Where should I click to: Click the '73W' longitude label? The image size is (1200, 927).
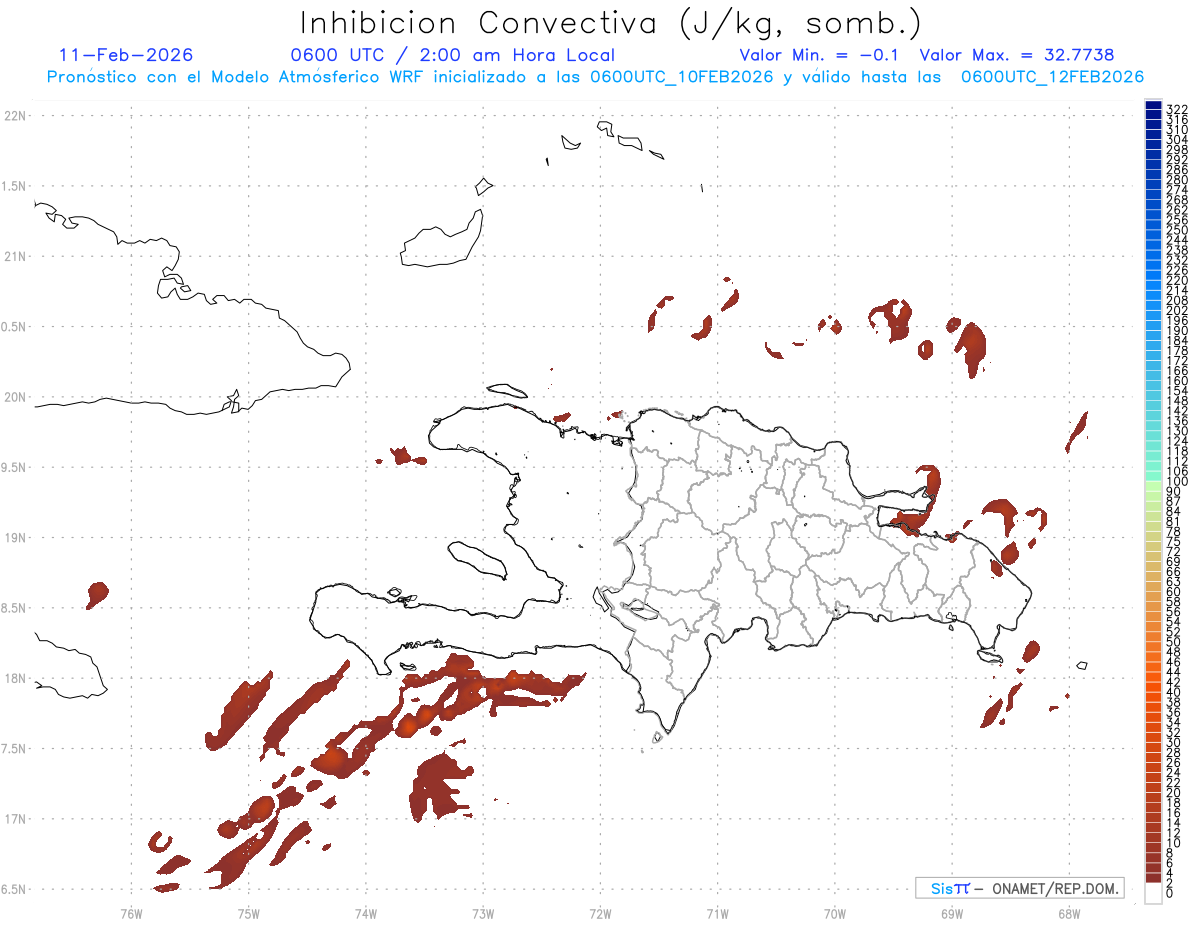(483, 913)
